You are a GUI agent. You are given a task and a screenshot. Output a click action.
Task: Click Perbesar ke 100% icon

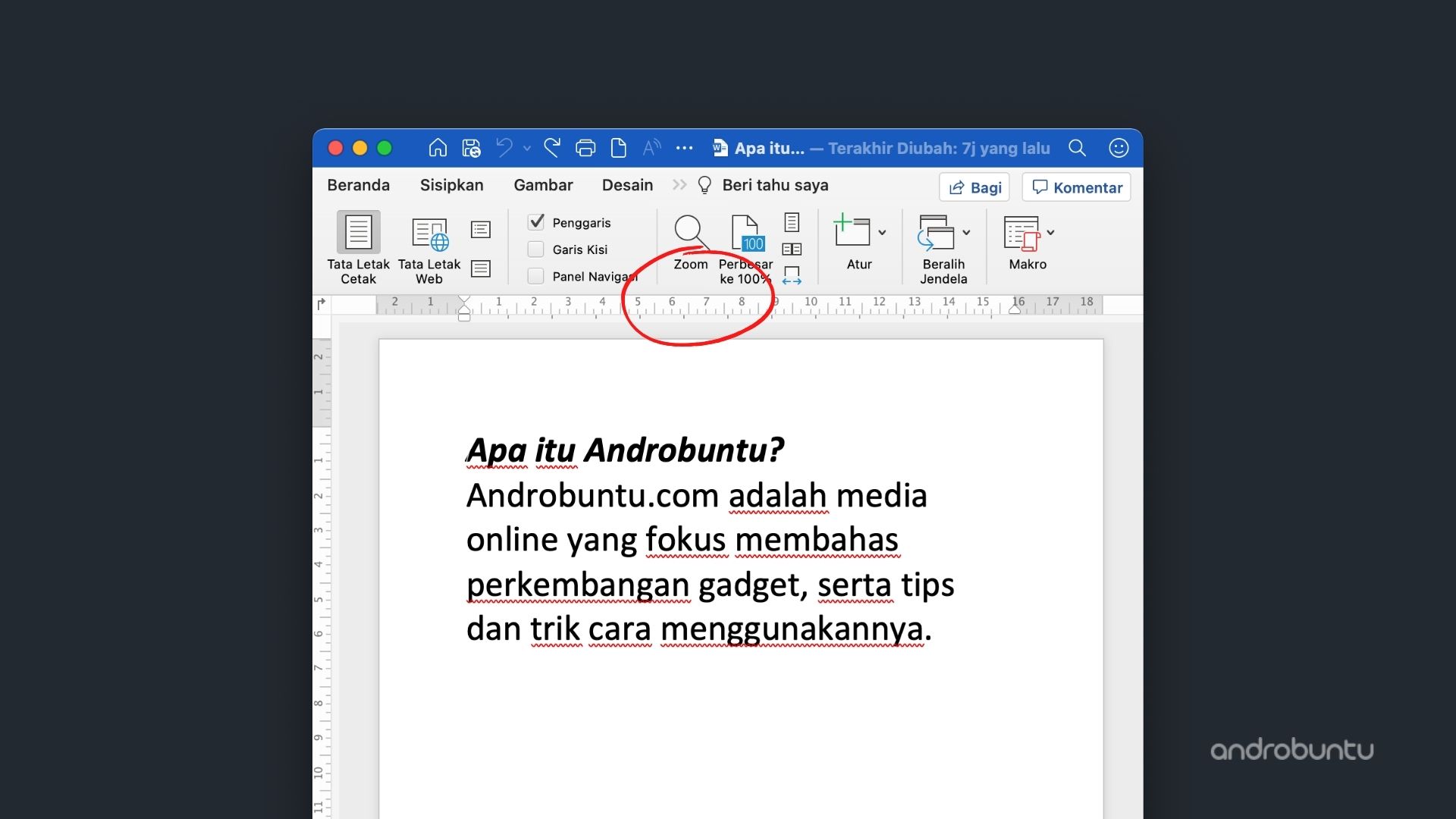tap(745, 234)
